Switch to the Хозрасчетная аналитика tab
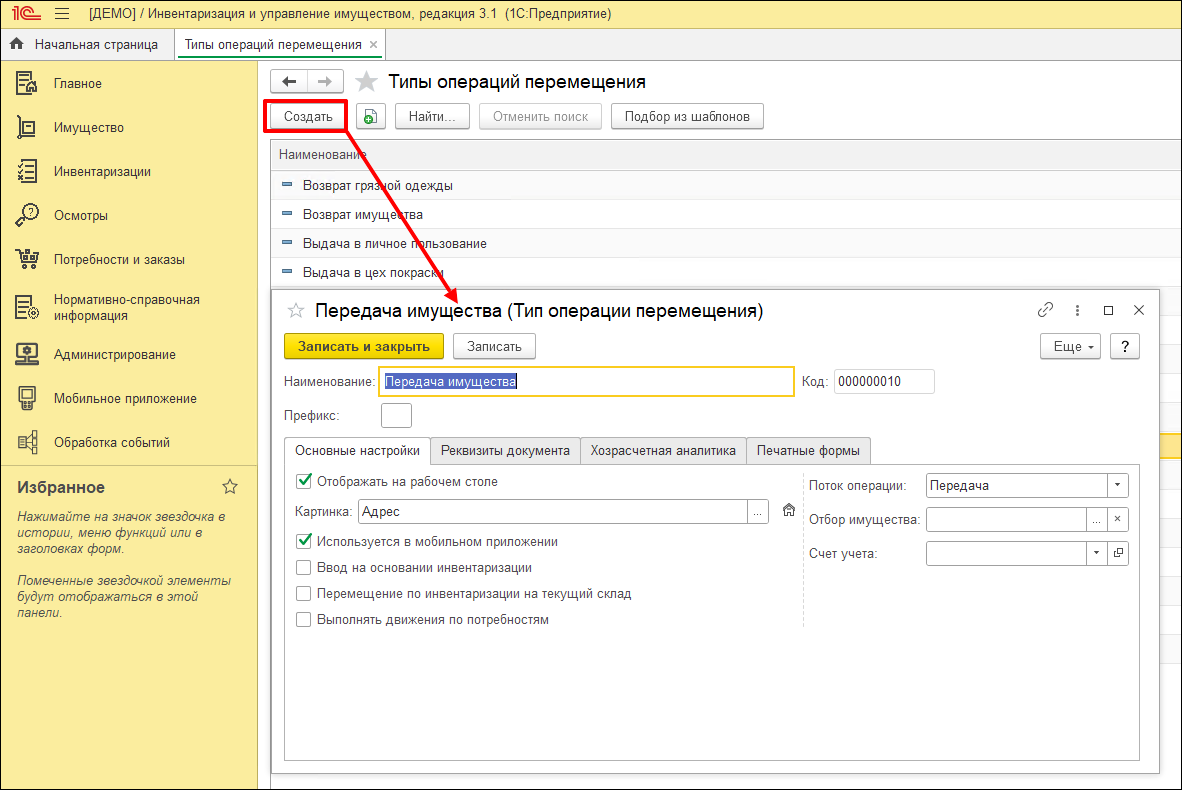 pos(663,451)
